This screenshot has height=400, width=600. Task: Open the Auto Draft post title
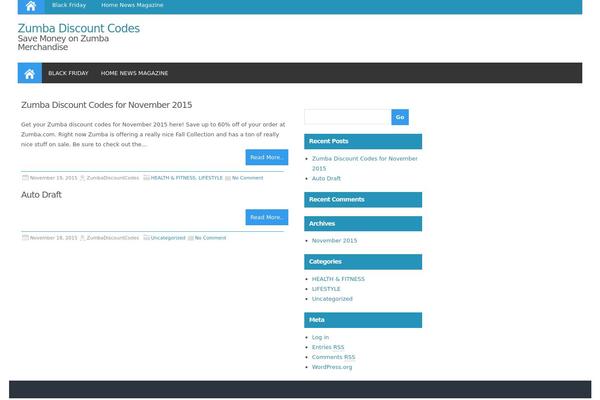(x=41, y=195)
